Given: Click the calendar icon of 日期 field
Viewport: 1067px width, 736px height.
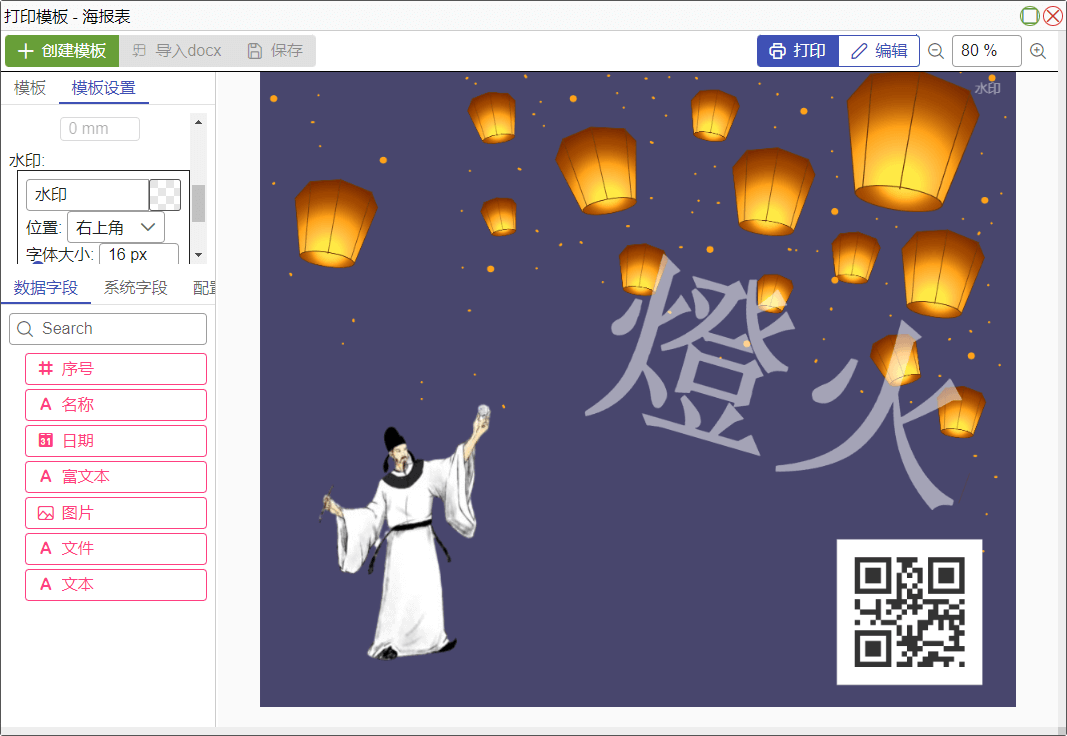Looking at the screenshot, I should click(45, 441).
